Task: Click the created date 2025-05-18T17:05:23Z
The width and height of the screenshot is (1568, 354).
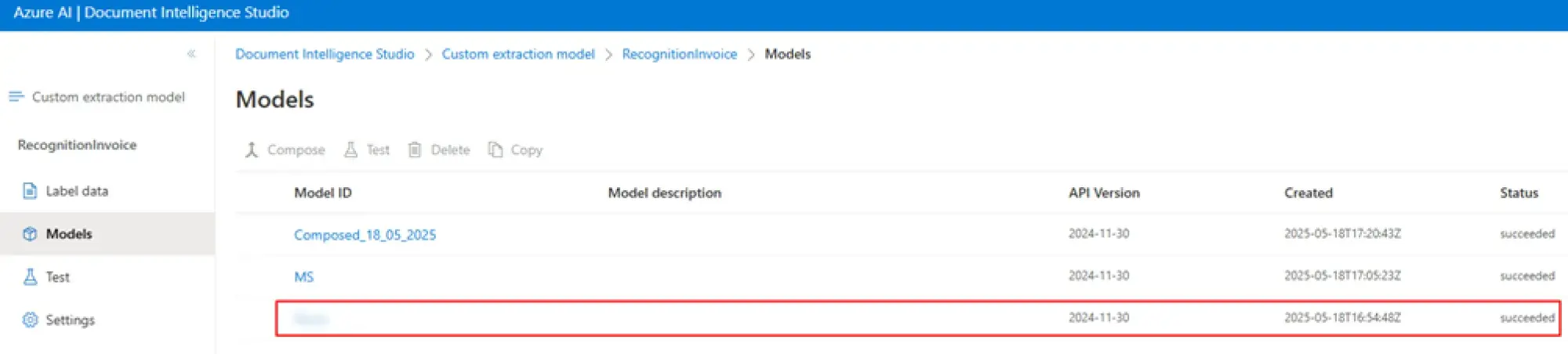Action: coord(1342,276)
